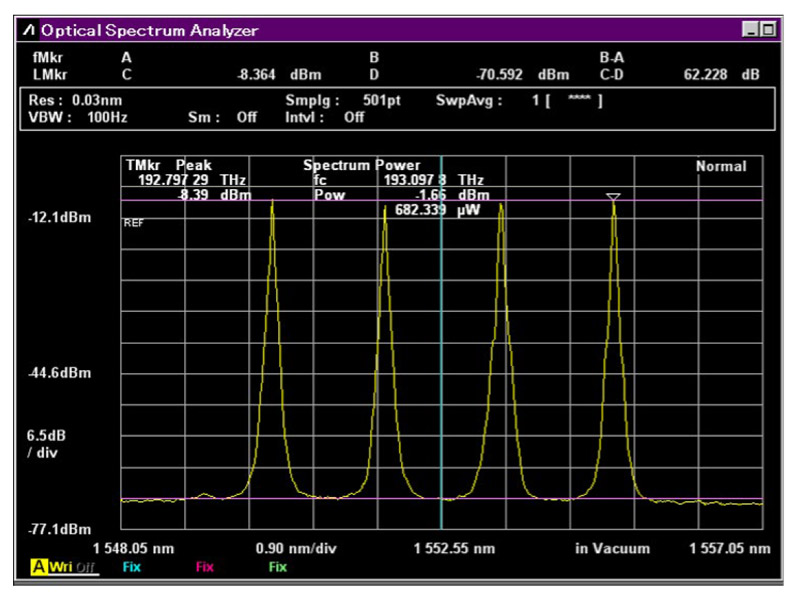Click the fMkr label
The image size is (800, 602).
click(x=47, y=58)
